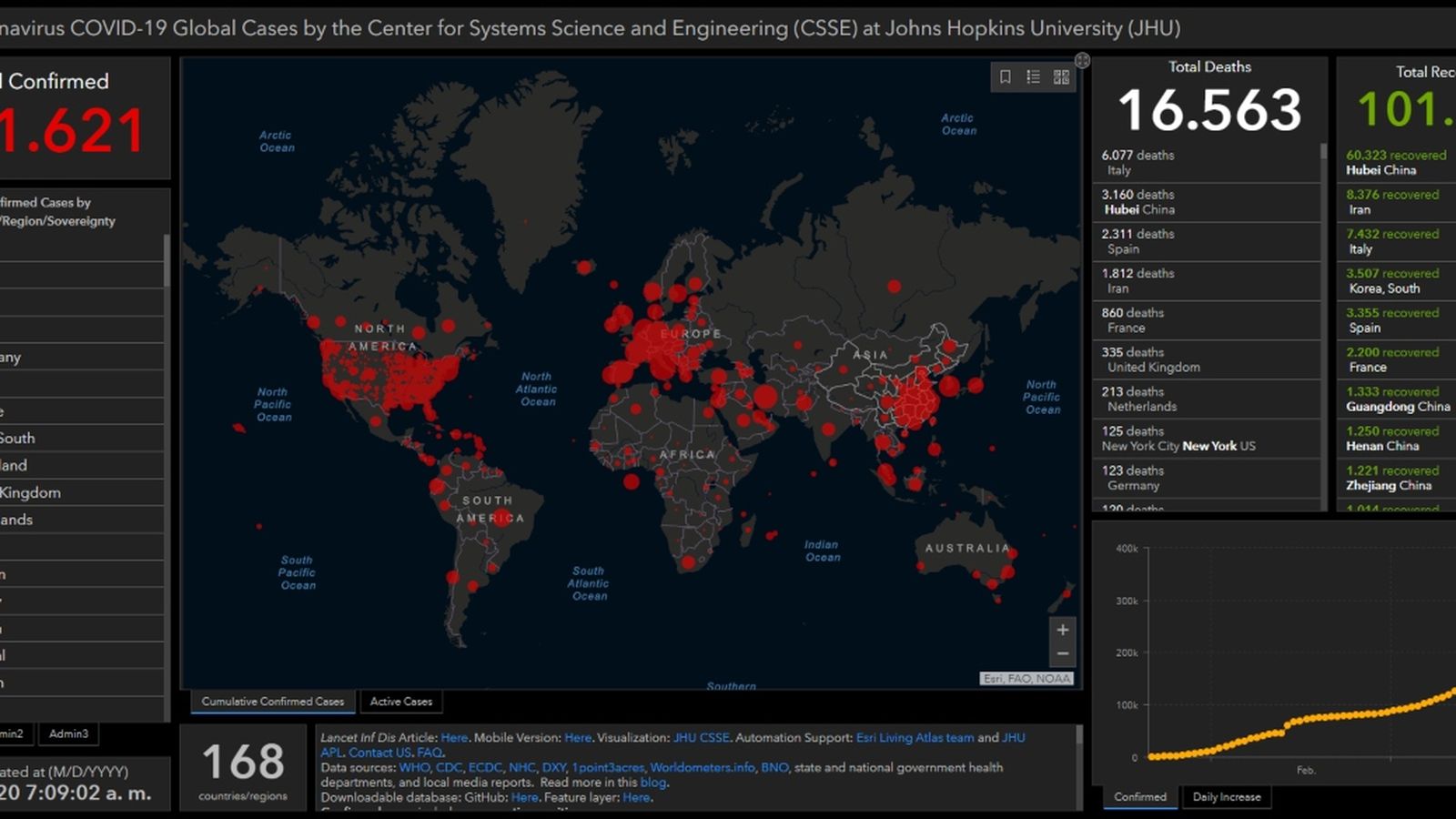This screenshot has width=1456, height=819.
Task: Click the Total Deaths list scrollbar
Action: pos(1324,164)
